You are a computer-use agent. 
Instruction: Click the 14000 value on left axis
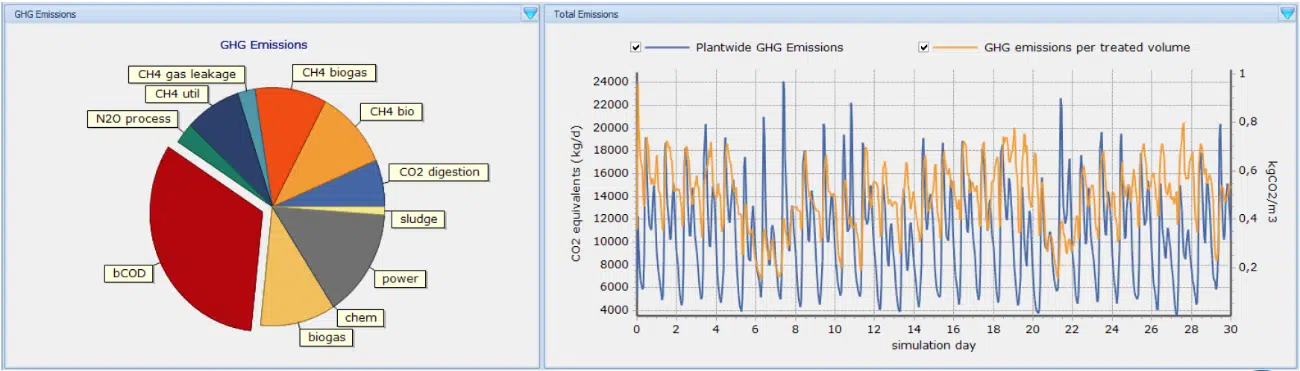click(x=610, y=195)
